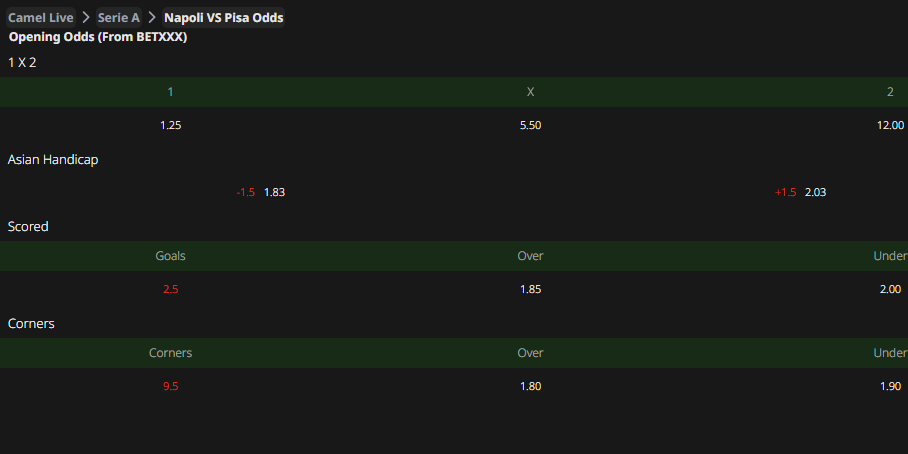
Task: Choose Under 9.5 corners at 1.90
Action: 890,386
